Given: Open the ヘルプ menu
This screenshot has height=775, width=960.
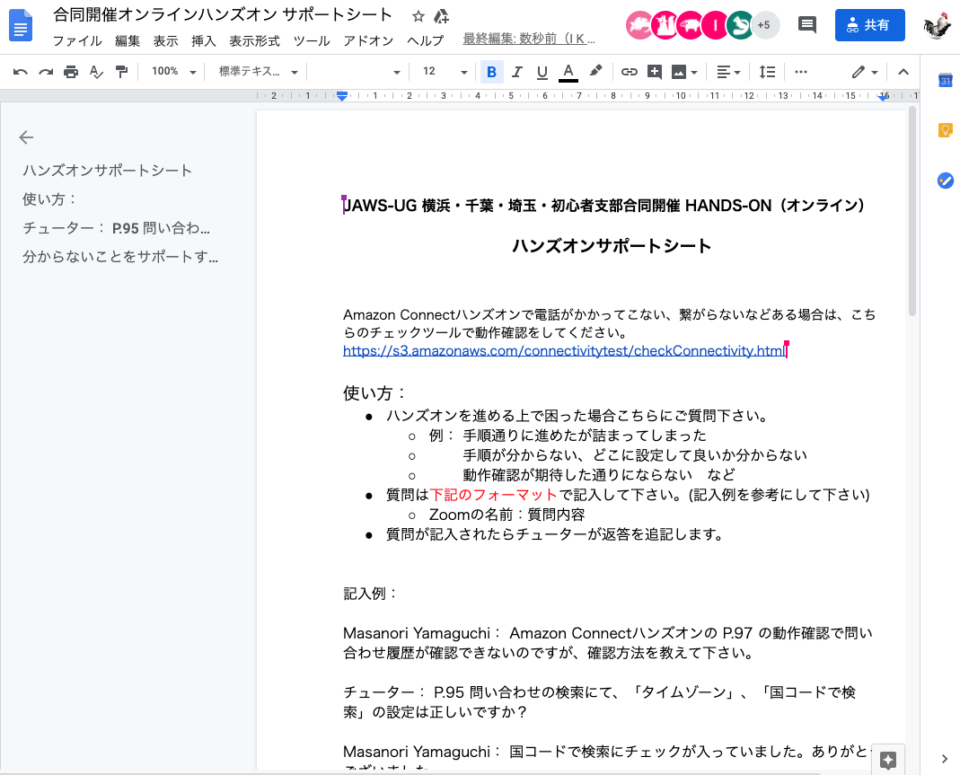Looking at the screenshot, I should pyautogui.click(x=426, y=41).
